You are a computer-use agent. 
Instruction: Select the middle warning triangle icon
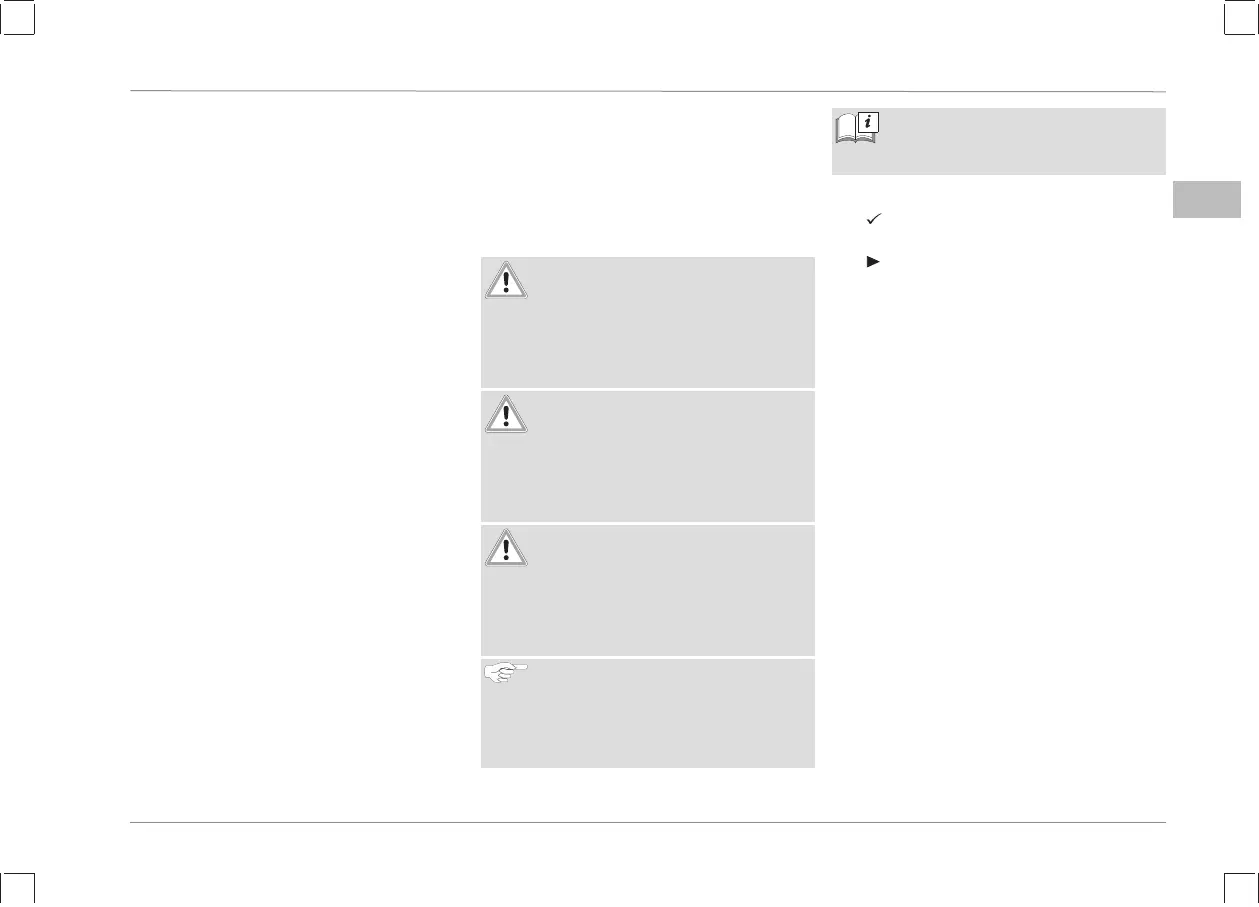point(506,413)
